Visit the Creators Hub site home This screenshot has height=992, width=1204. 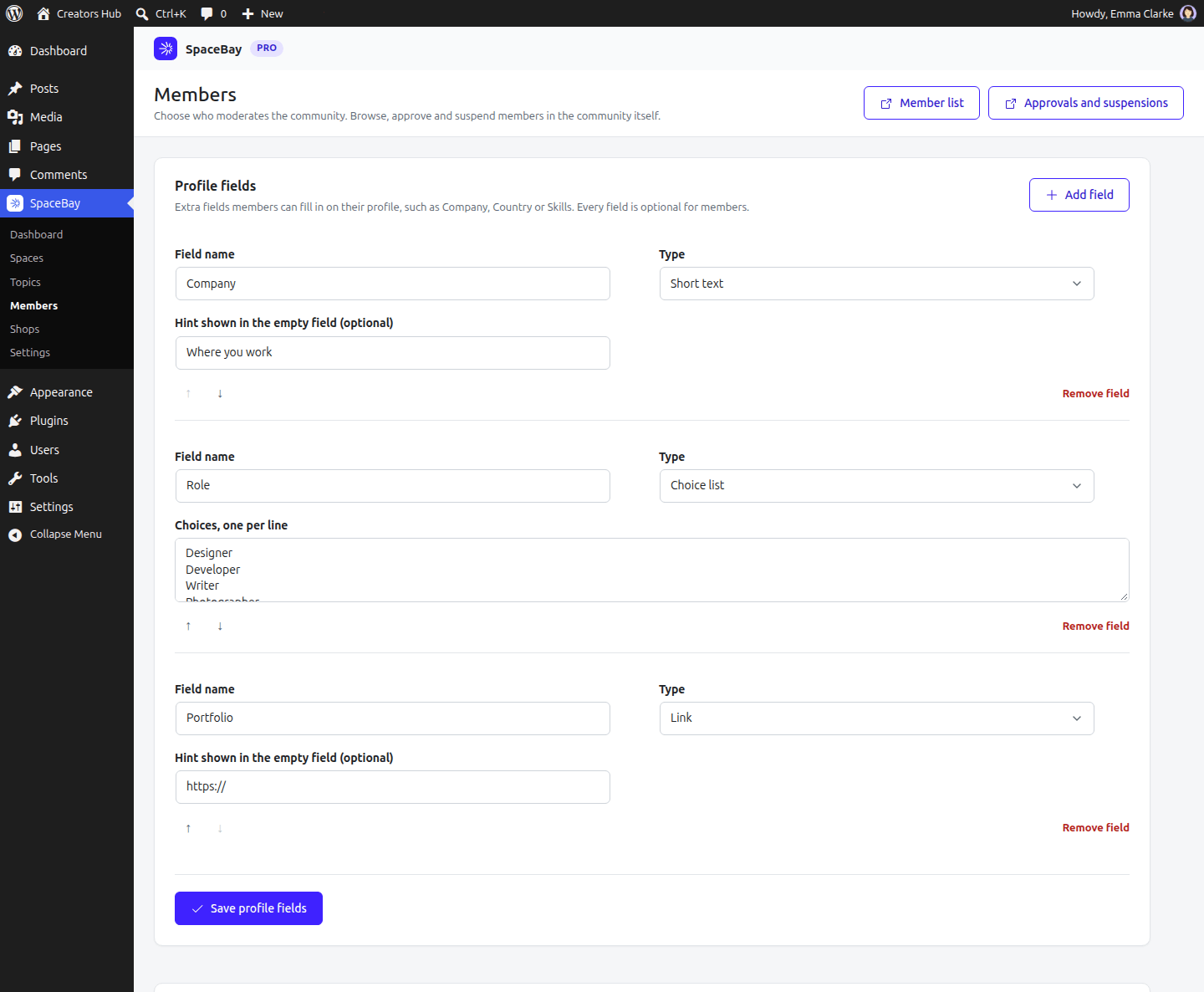tap(43, 13)
